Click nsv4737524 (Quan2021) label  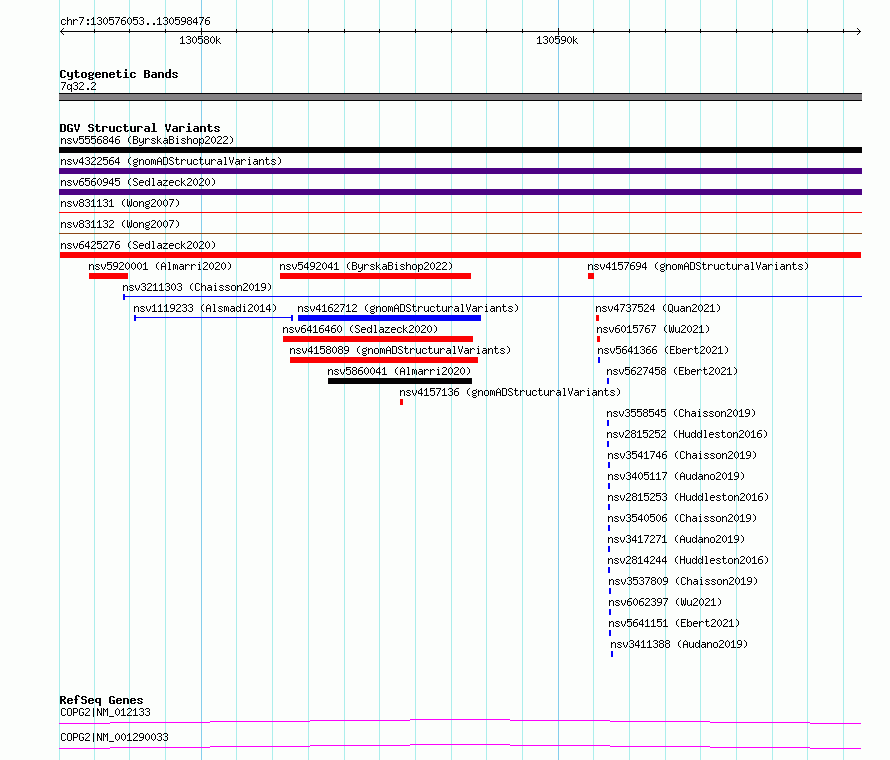click(x=658, y=308)
